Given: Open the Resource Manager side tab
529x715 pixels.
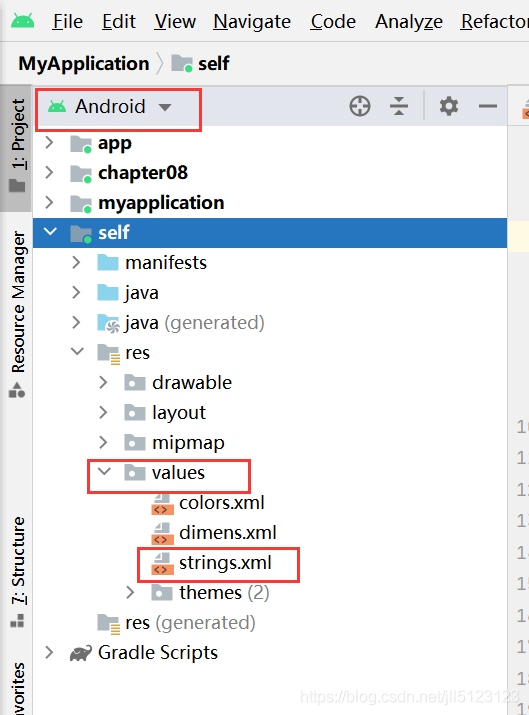Looking at the screenshot, I should 17,315.
